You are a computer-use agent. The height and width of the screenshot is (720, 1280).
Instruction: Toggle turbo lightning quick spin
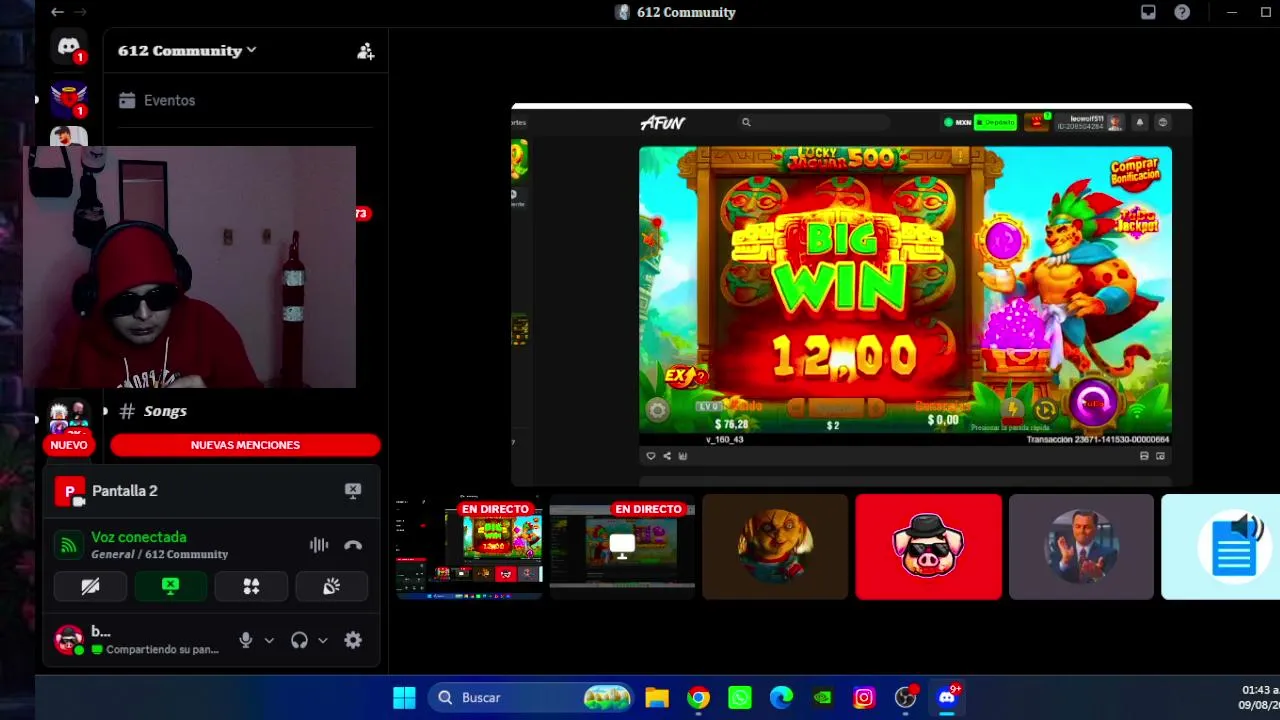[x=1012, y=408]
